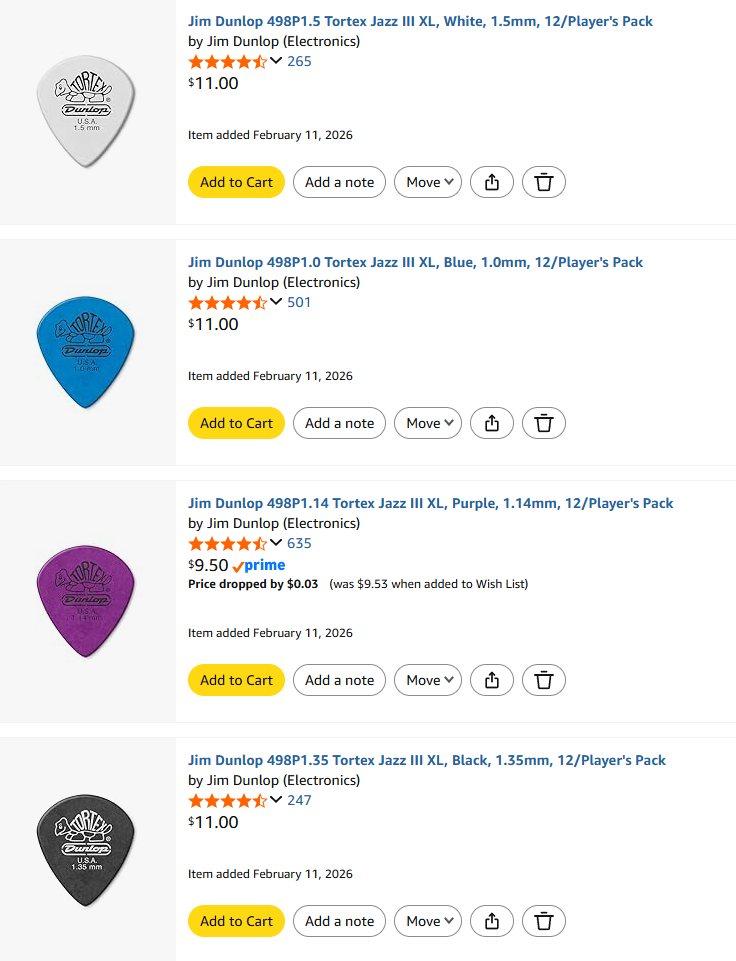
Task: Share the Purple 1.14mm pick item
Action: pyautogui.click(x=492, y=680)
